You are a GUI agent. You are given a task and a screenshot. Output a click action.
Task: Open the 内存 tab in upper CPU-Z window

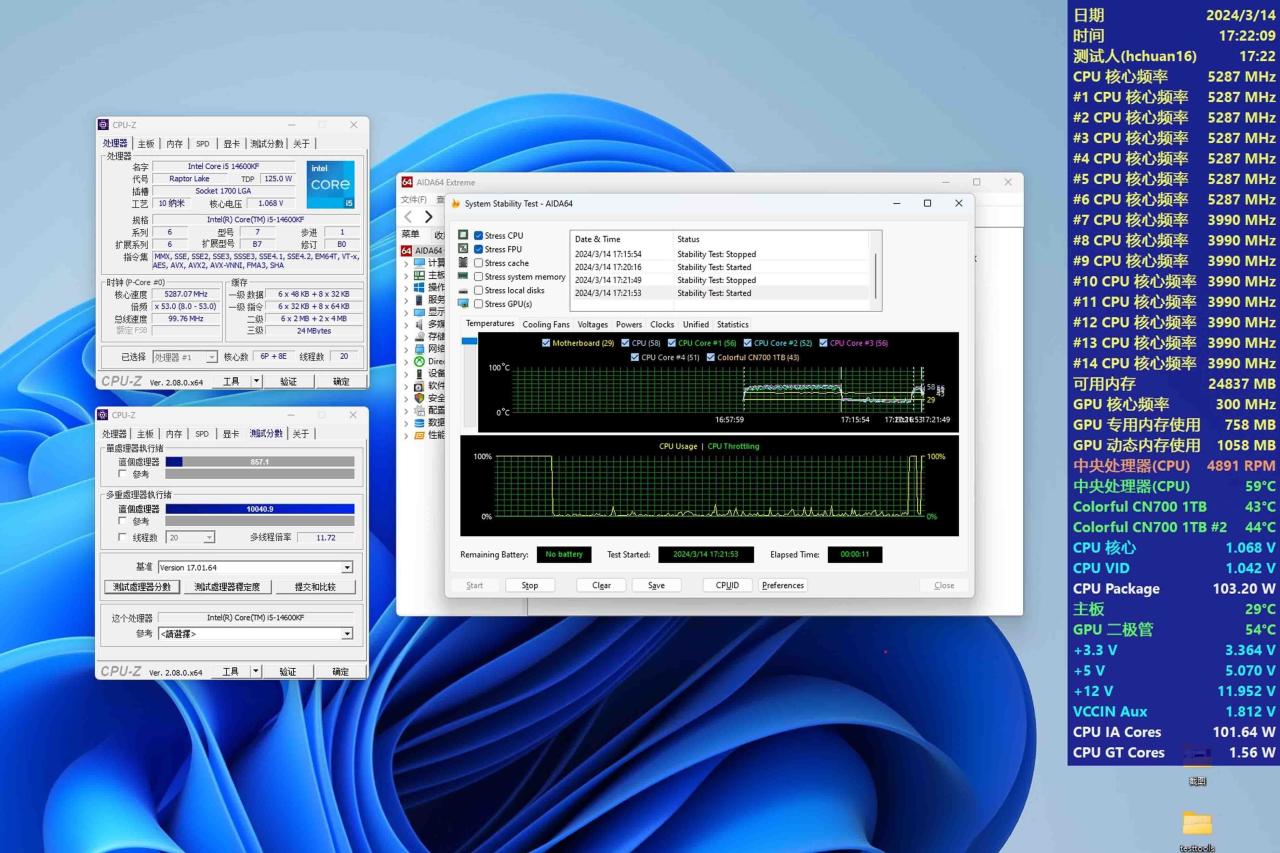(x=174, y=144)
